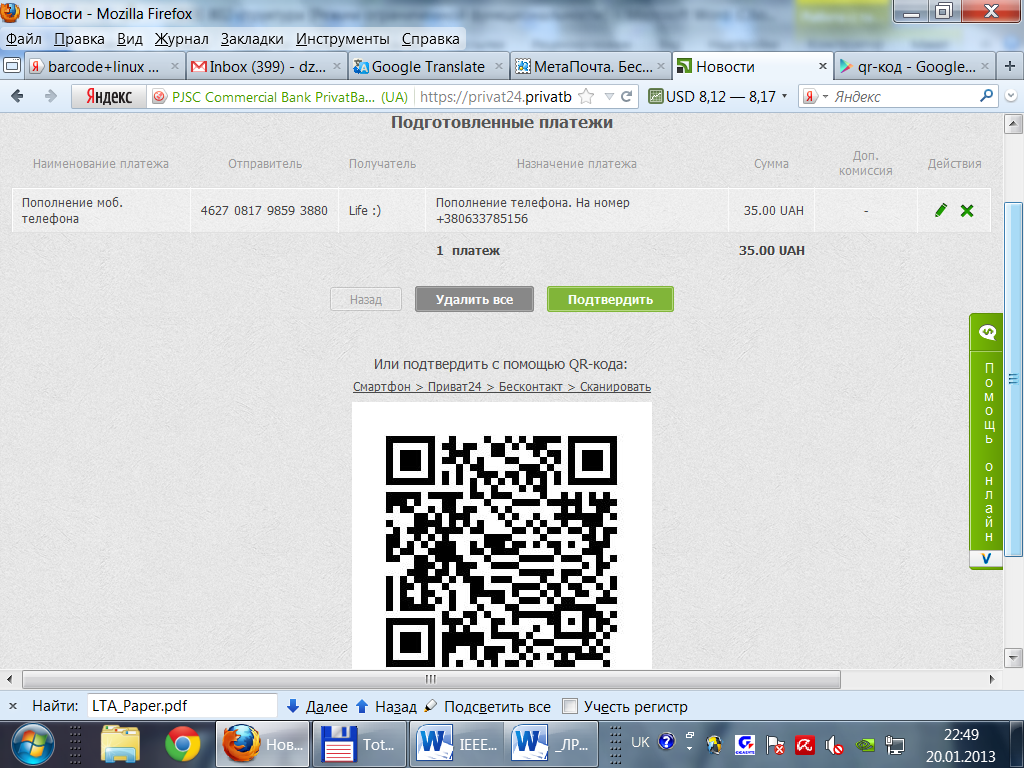Open the Правка menu
Image resolution: width=1024 pixels, height=768 pixels.
pos(79,39)
